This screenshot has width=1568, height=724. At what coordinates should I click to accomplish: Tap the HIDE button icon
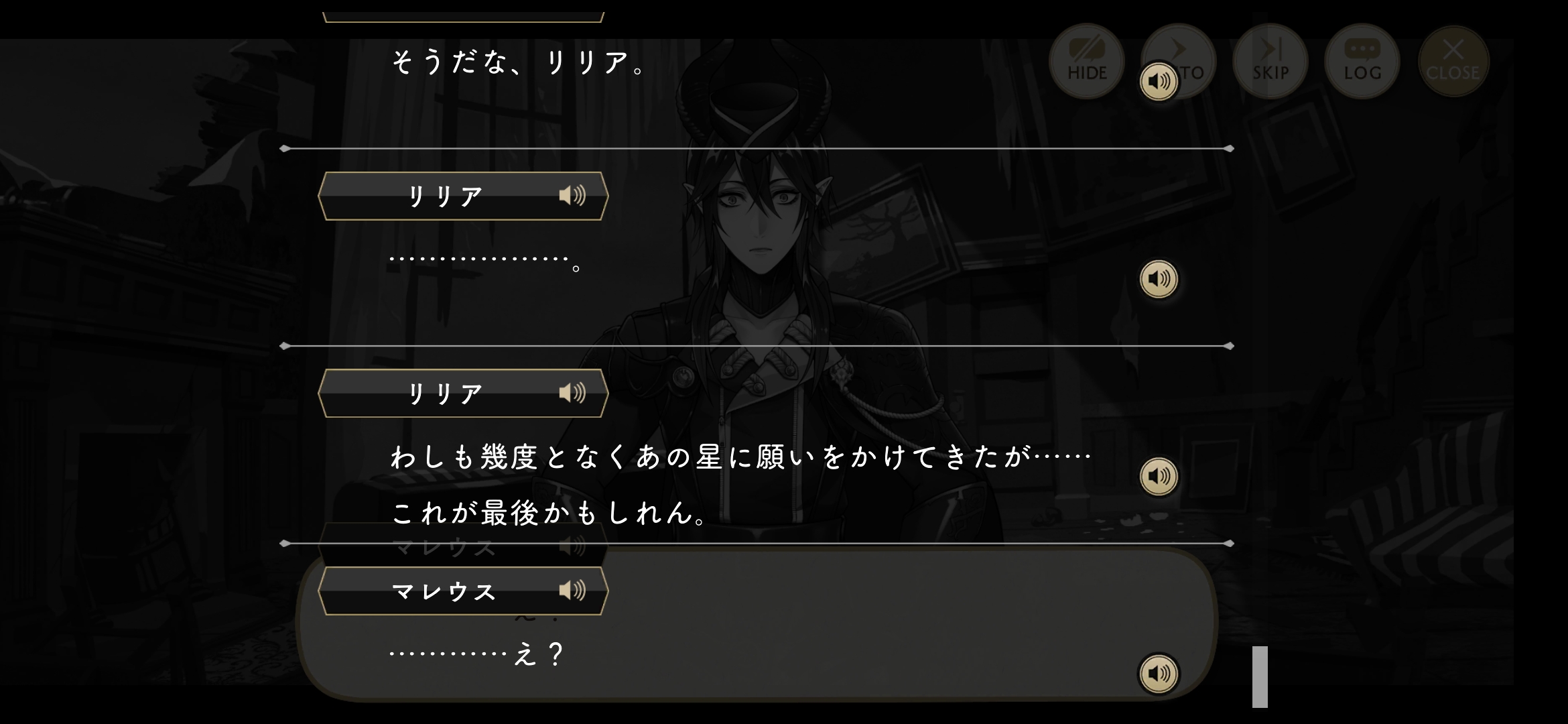1086,62
